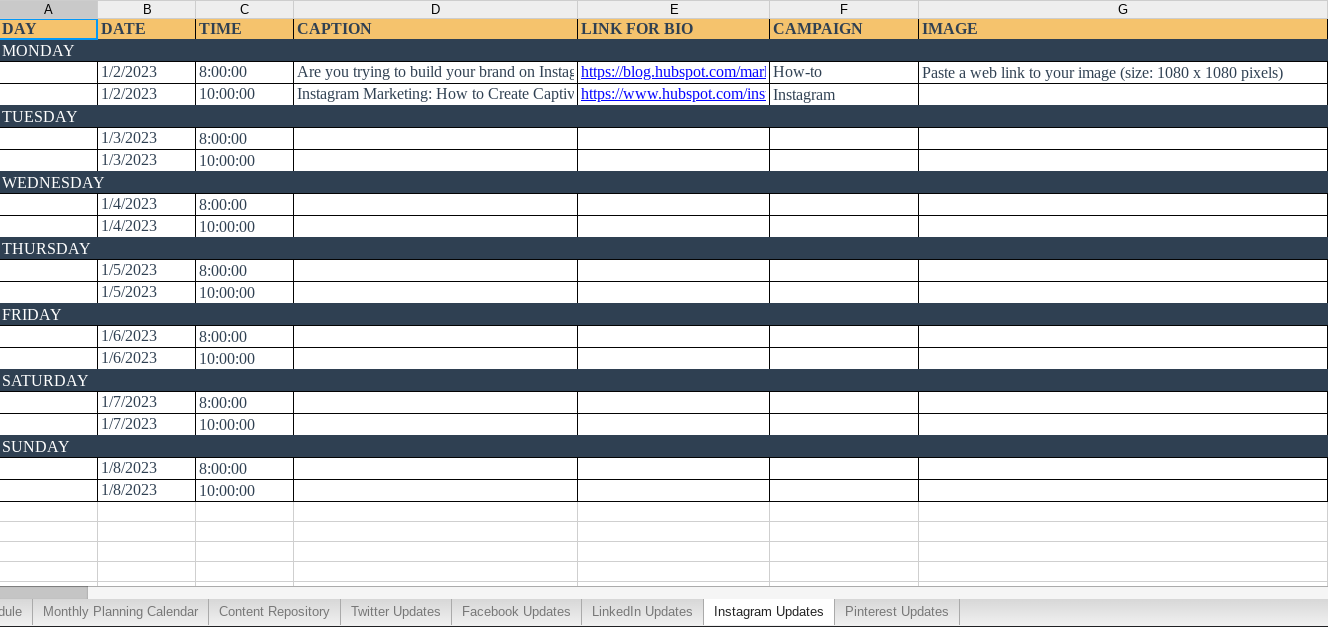1328x627 pixels.
Task: Switch to the Monthly Planning Calendar tab
Action: (x=119, y=611)
